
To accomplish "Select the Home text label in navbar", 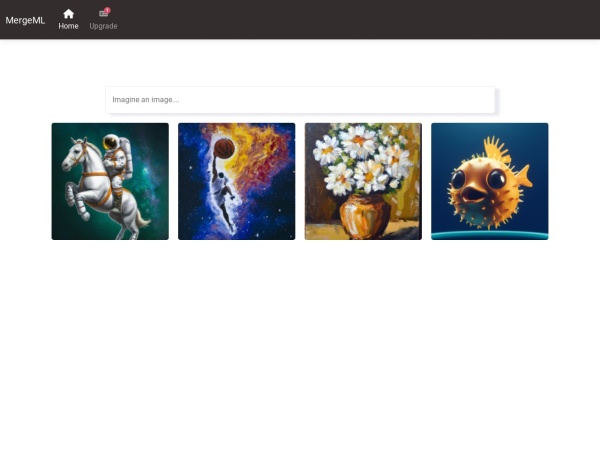I will tap(68, 26).
